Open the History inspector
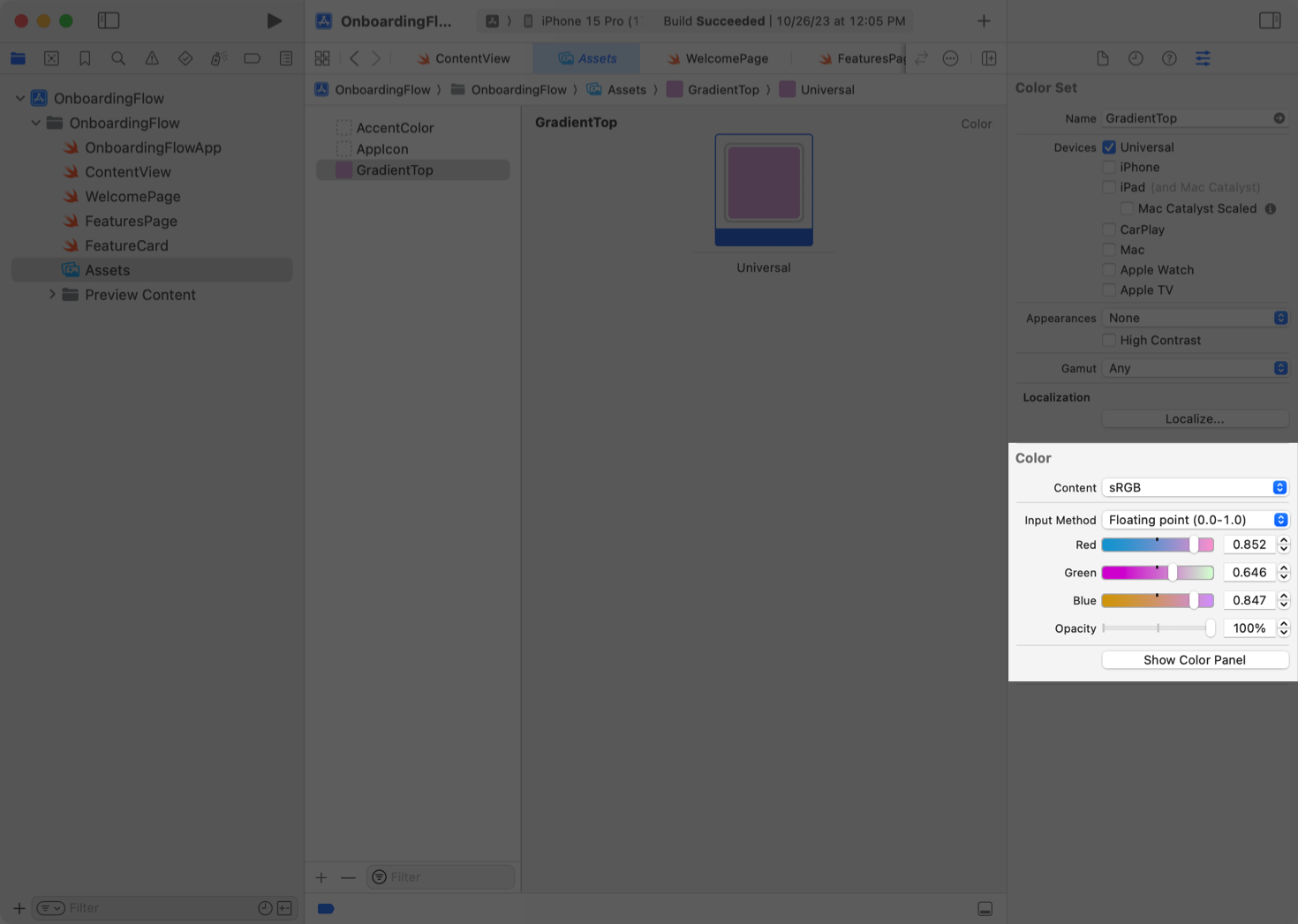The width and height of the screenshot is (1298, 924). 1136,58
